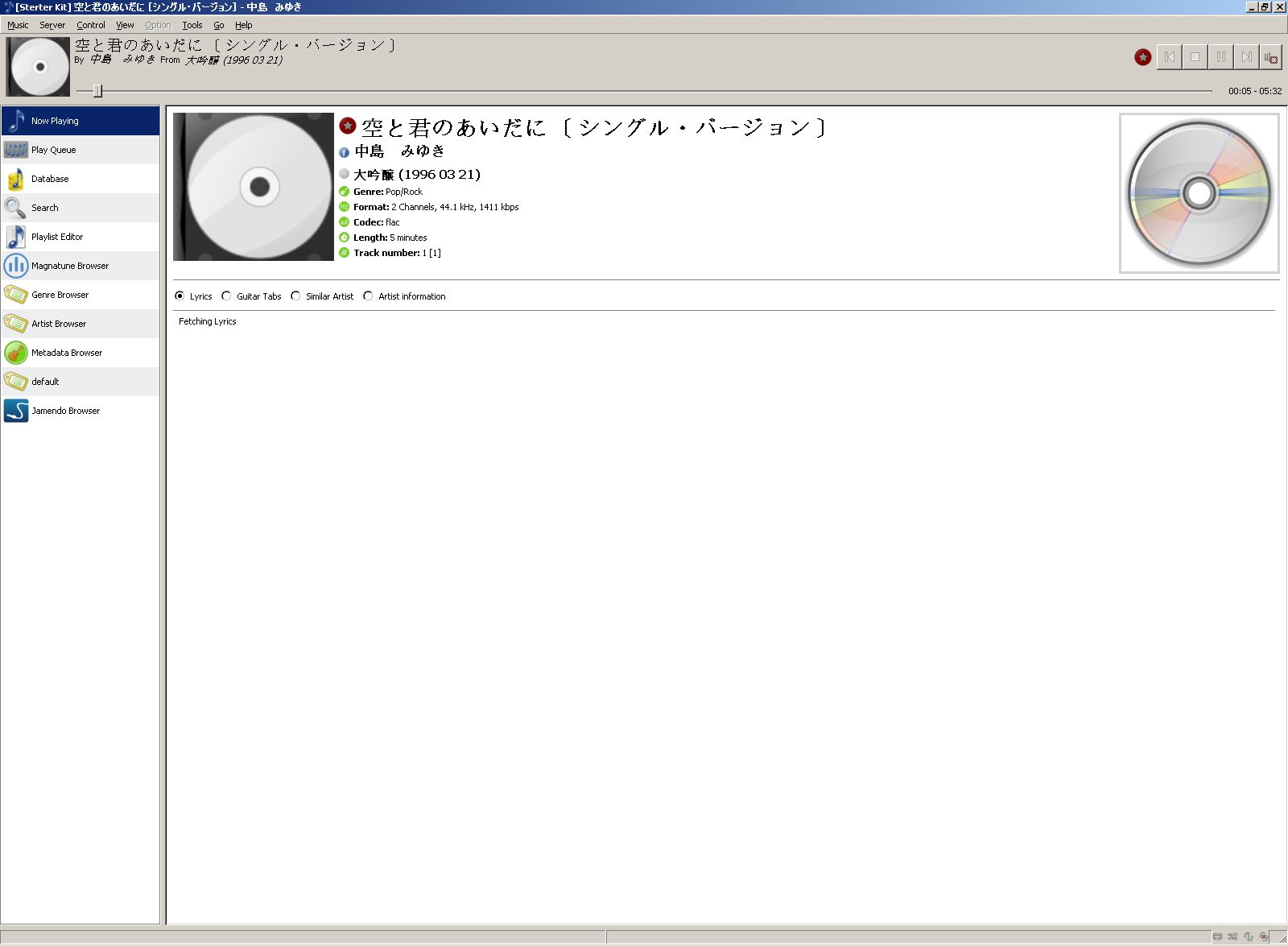Viewport: 1288px width, 947px height.
Task: Open the Search view in sidebar
Action: 80,208
